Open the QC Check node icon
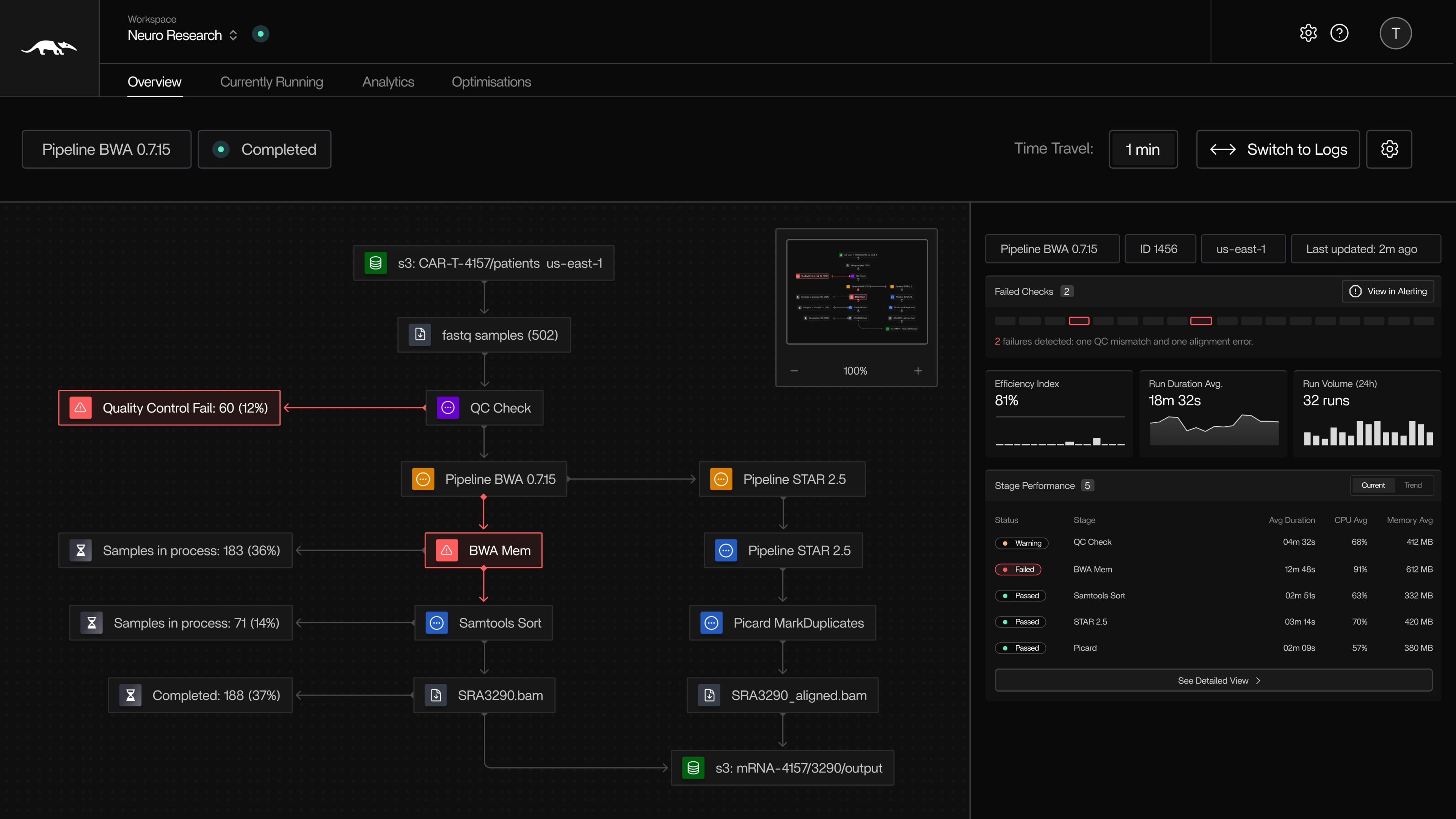The width and height of the screenshot is (1456, 819). [x=448, y=407]
